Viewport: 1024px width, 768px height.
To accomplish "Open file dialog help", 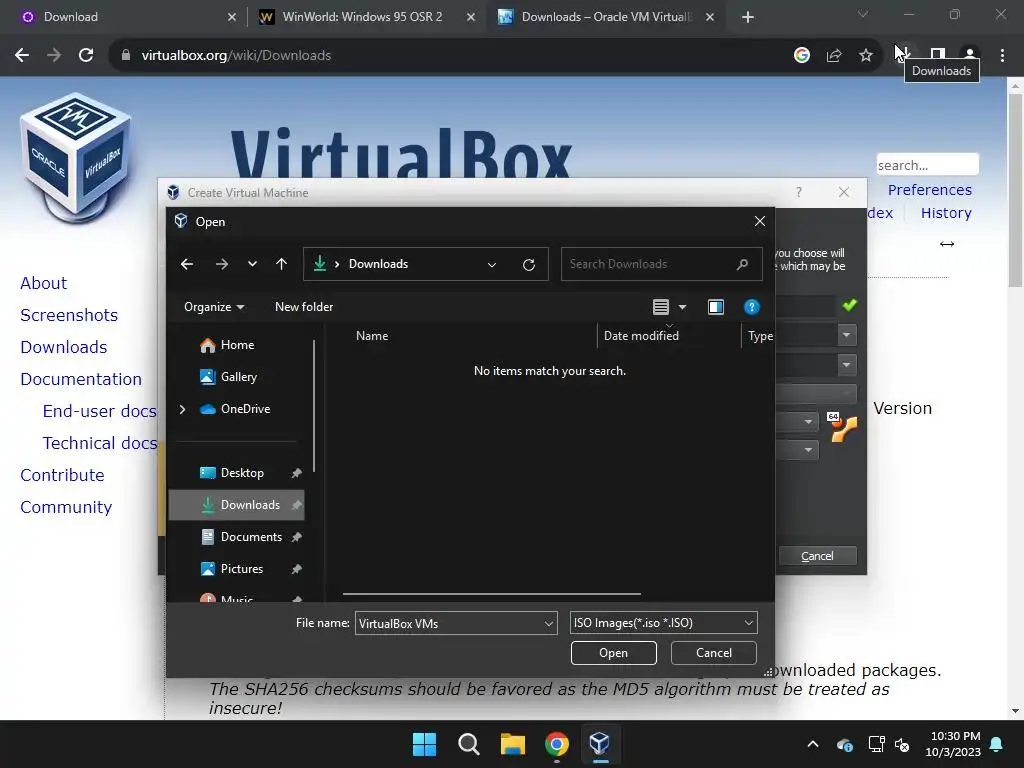I will [752, 307].
